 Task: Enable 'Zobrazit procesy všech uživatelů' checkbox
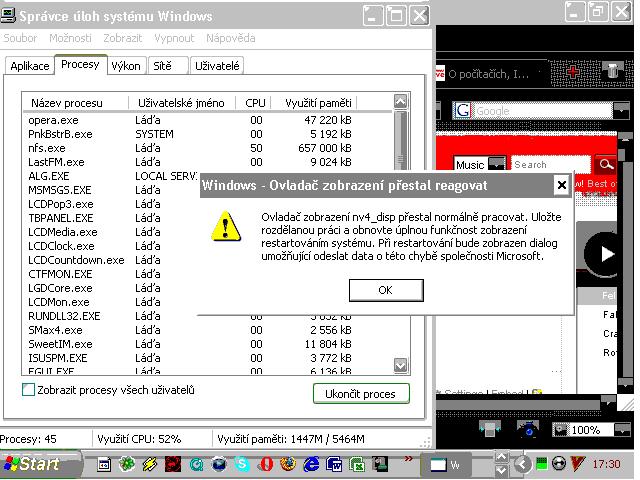click(x=28, y=390)
